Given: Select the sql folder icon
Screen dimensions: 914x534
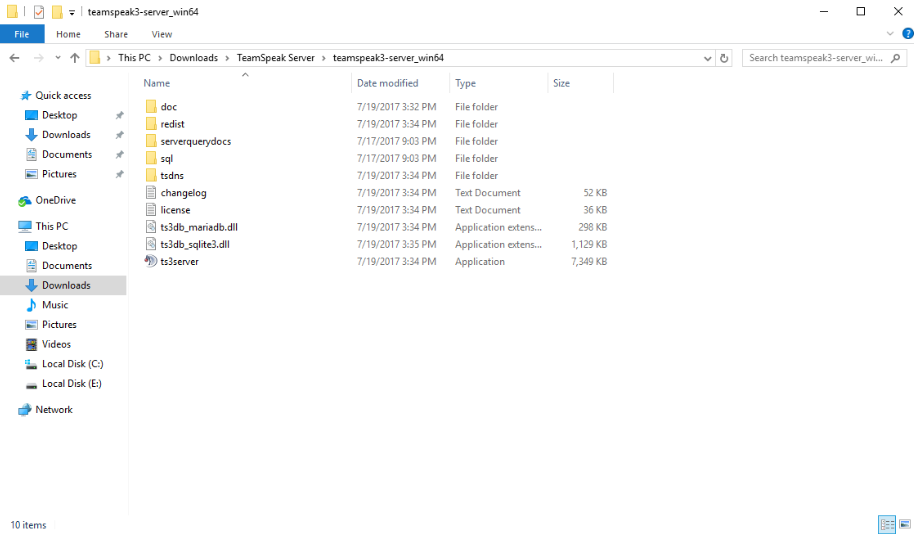Looking at the screenshot, I should [x=151, y=158].
